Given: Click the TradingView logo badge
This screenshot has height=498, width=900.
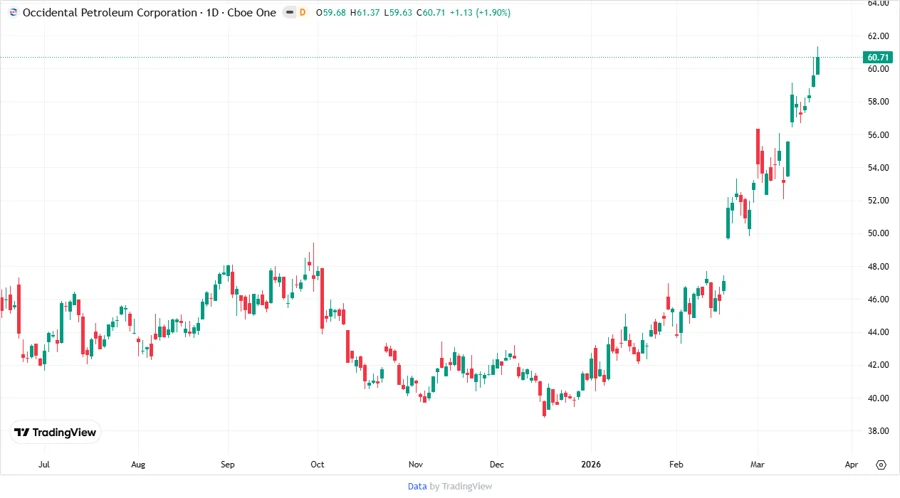Looking at the screenshot, I should click(56, 433).
